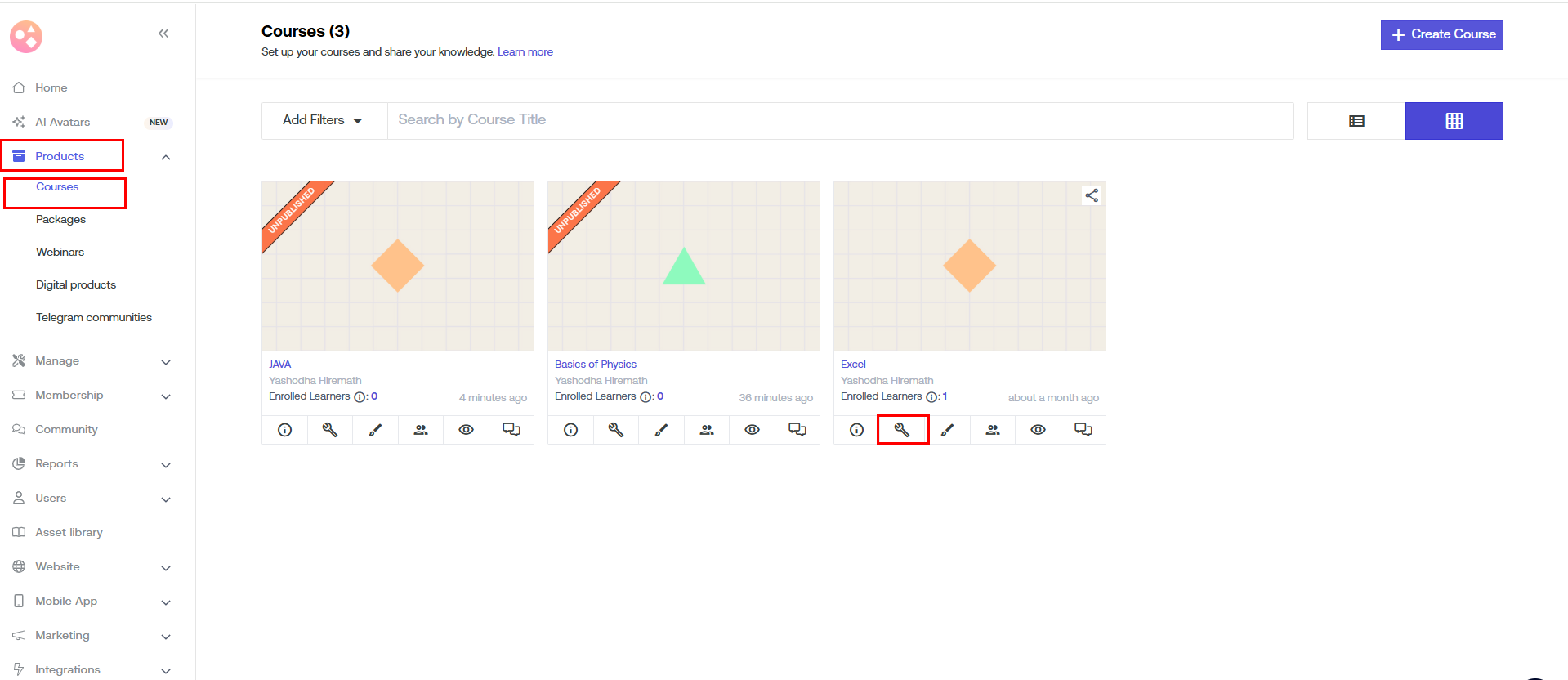Open the Add Filters dropdown
The width and height of the screenshot is (1568, 680).
click(x=324, y=120)
